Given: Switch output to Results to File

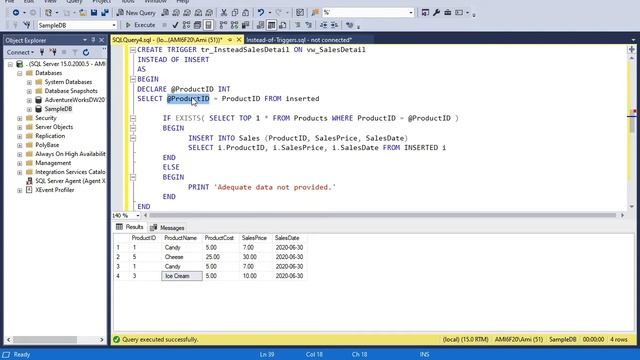Looking at the screenshot, I should click(x=282, y=25).
